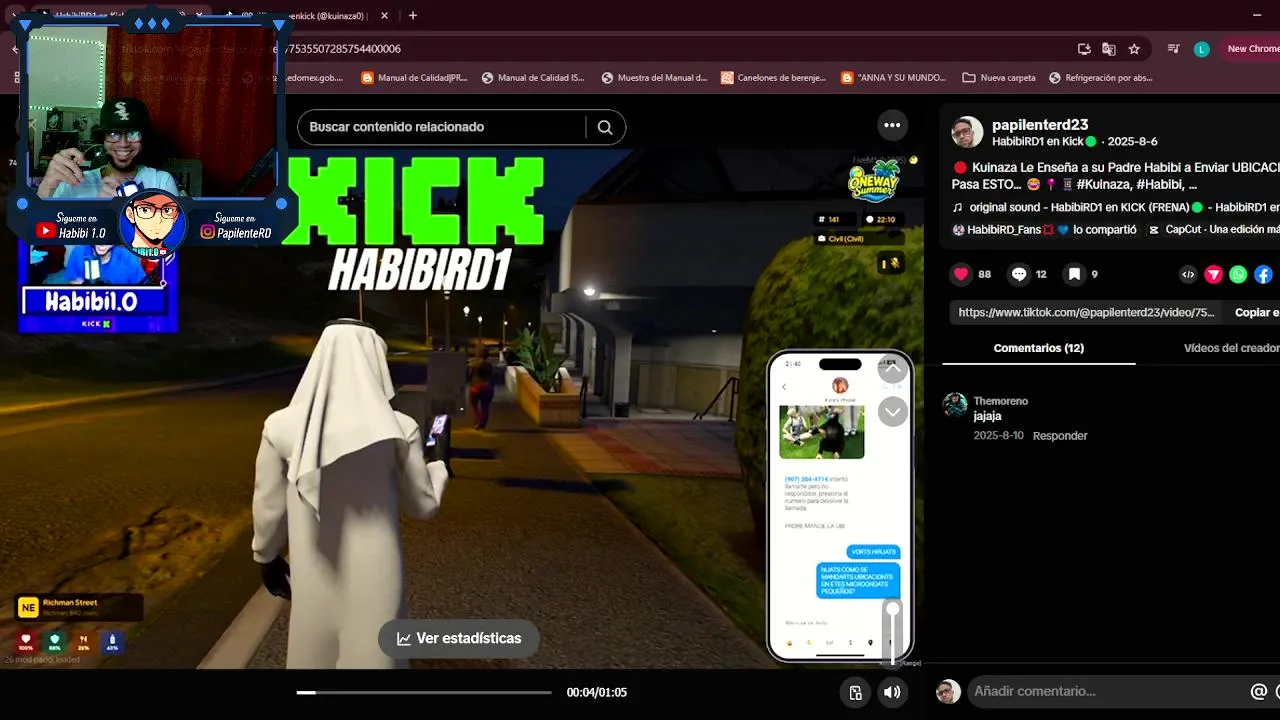The width and height of the screenshot is (1280, 720).
Task: Seek on the video progress bar
Action: pos(424,692)
